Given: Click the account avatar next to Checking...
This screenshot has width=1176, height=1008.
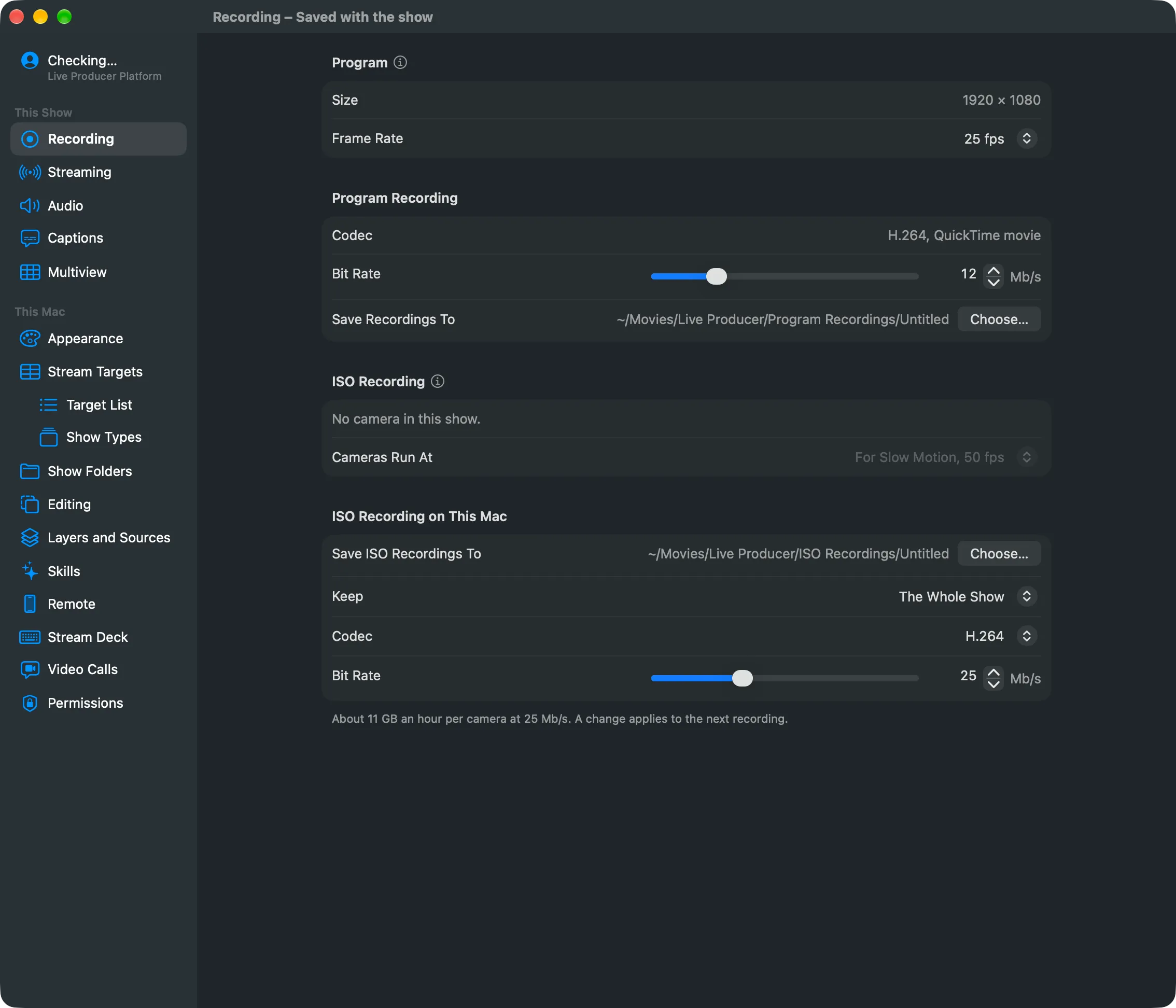Looking at the screenshot, I should tap(30, 60).
